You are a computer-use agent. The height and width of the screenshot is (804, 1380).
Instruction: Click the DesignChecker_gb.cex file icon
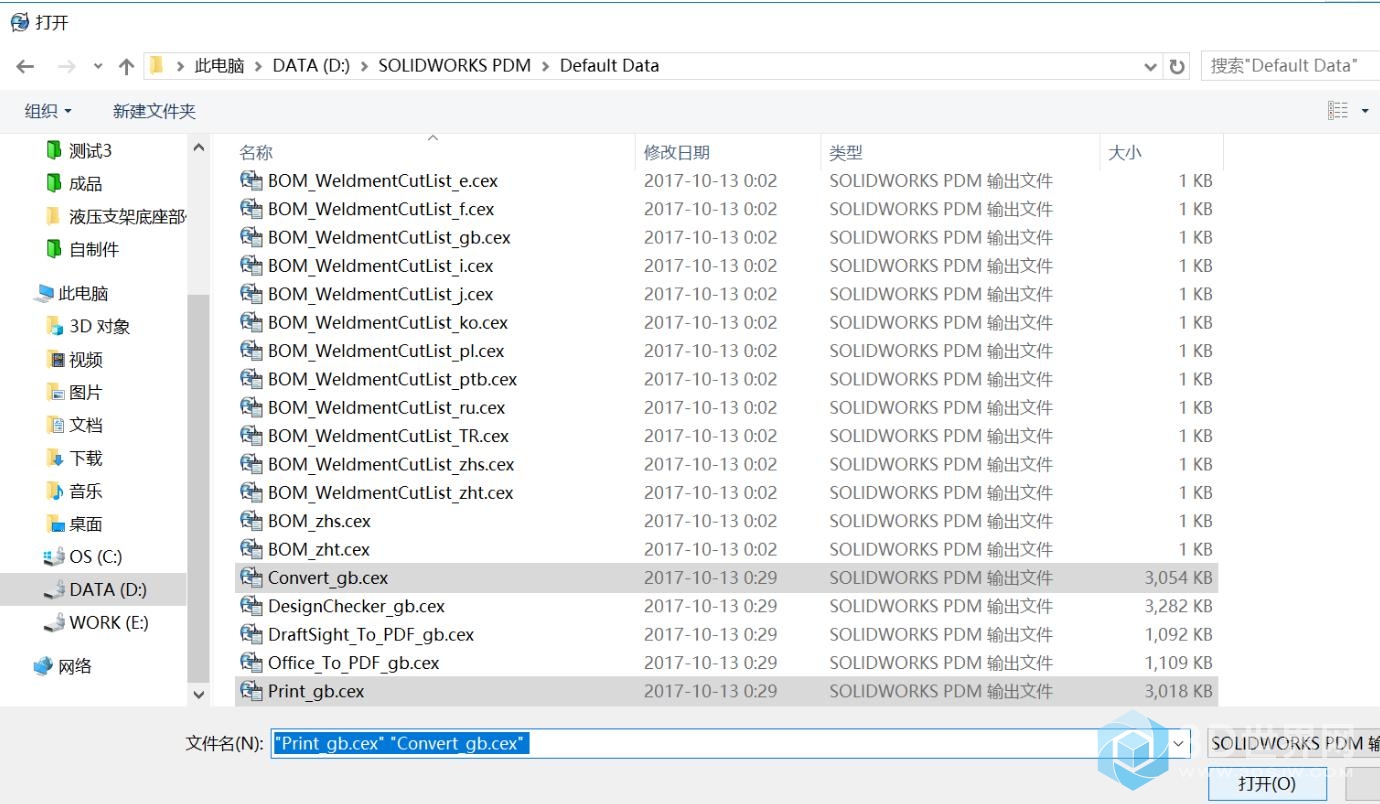pyautogui.click(x=251, y=606)
